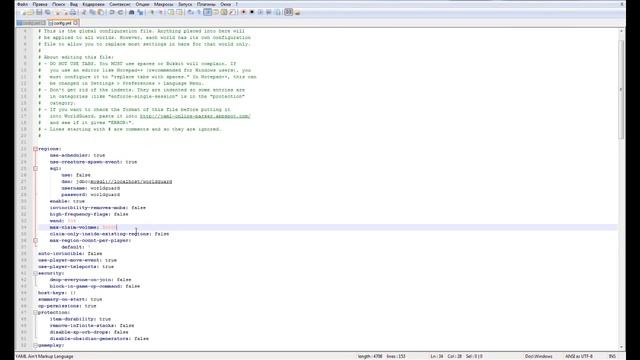Click 'Ln : 34' in status bar
This screenshot has height=360, width=640.
[437, 356]
